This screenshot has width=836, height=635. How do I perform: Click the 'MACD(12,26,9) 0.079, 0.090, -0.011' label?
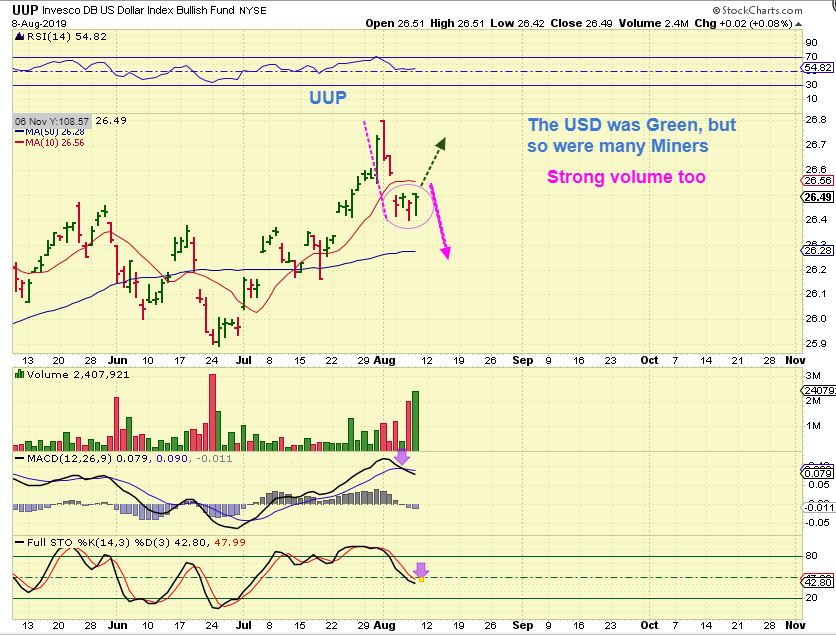click(x=130, y=459)
